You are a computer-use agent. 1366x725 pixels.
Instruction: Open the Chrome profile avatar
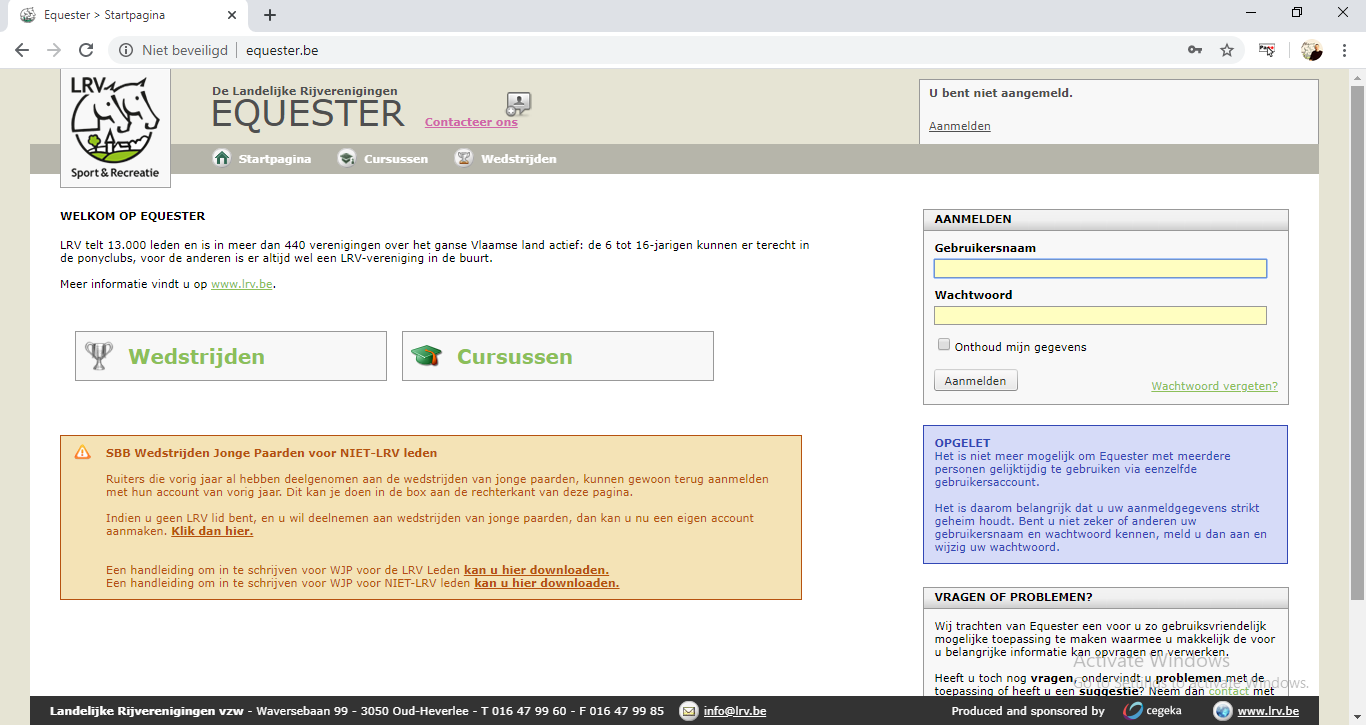click(x=1312, y=50)
